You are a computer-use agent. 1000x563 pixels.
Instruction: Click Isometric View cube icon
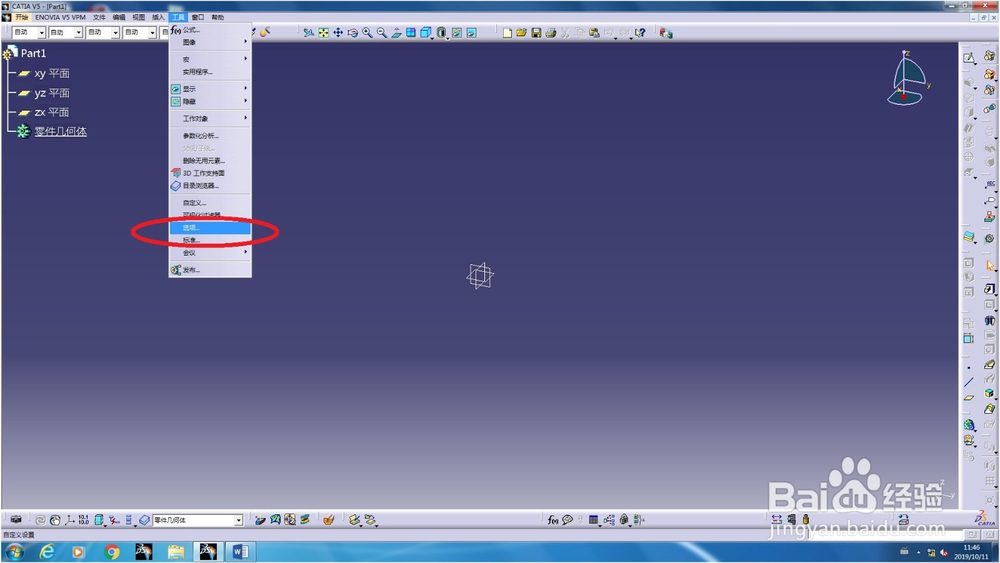point(426,33)
